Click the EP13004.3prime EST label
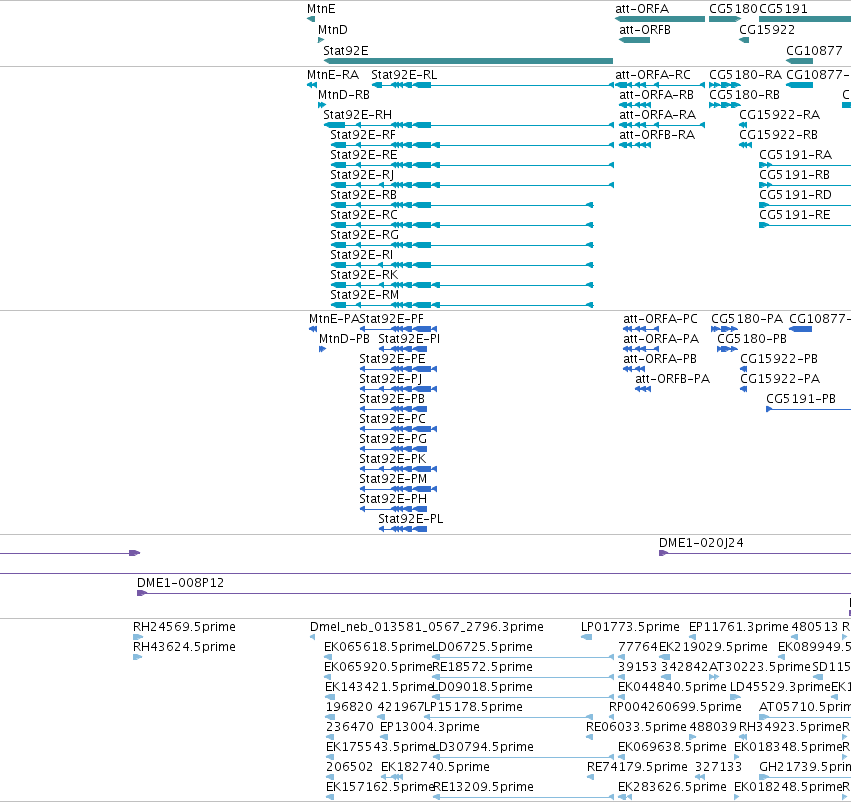This screenshot has height=802, width=851. [x=430, y=727]
